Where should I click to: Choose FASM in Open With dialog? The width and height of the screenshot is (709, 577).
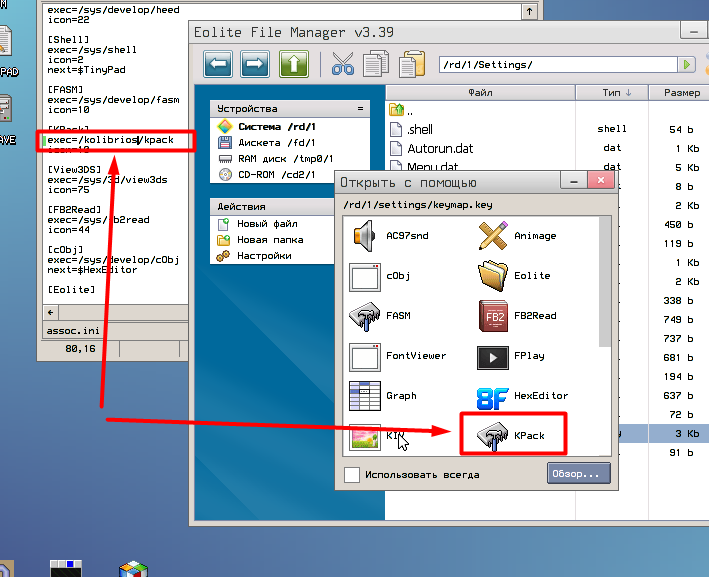(381, 316)
